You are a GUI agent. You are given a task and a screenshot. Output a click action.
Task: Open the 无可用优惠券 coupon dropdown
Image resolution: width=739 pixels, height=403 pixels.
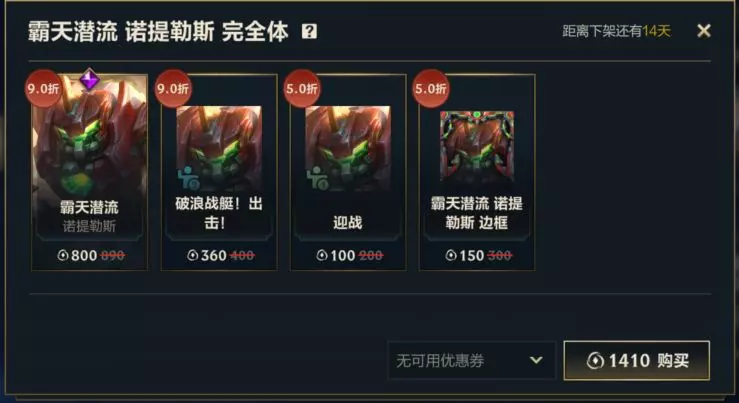tap(472, 361)
